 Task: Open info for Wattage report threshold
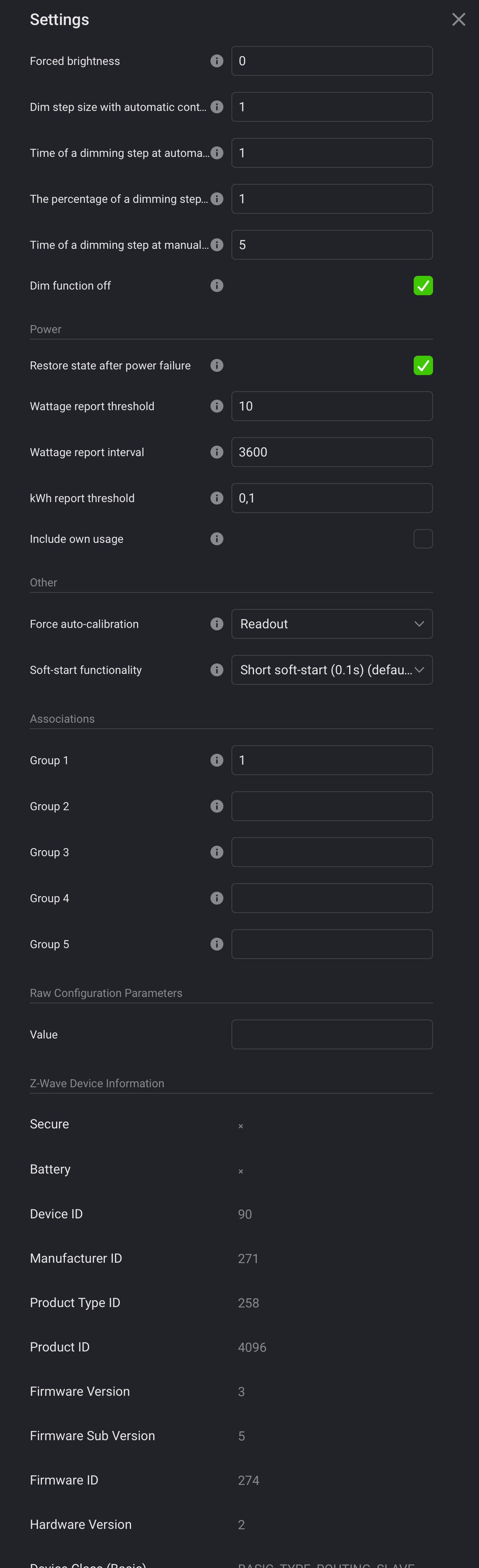(217, 406)
